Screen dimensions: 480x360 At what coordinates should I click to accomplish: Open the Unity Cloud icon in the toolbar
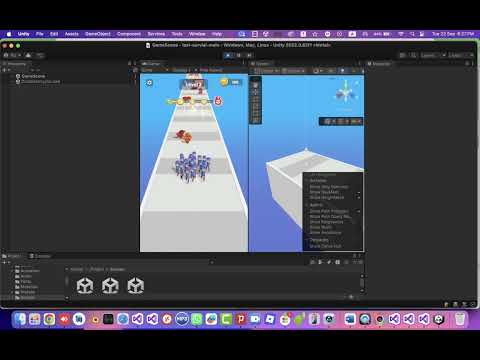pyautogui.click(x=28, y=55)
